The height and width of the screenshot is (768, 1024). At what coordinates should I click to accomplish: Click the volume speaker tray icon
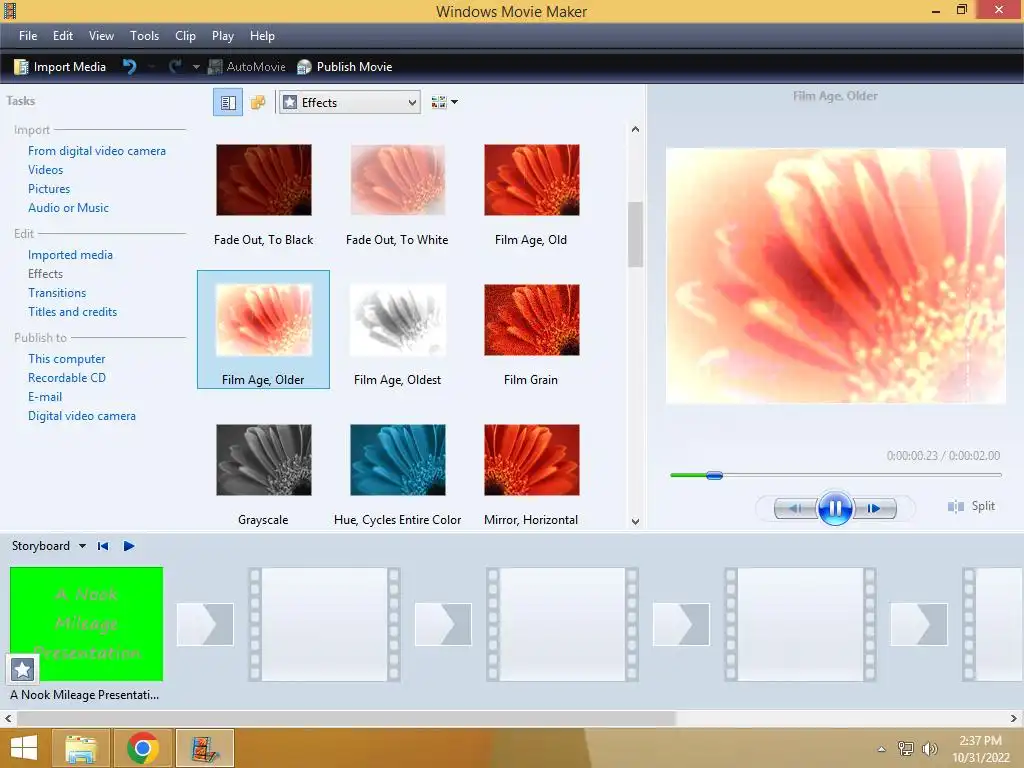929,749
